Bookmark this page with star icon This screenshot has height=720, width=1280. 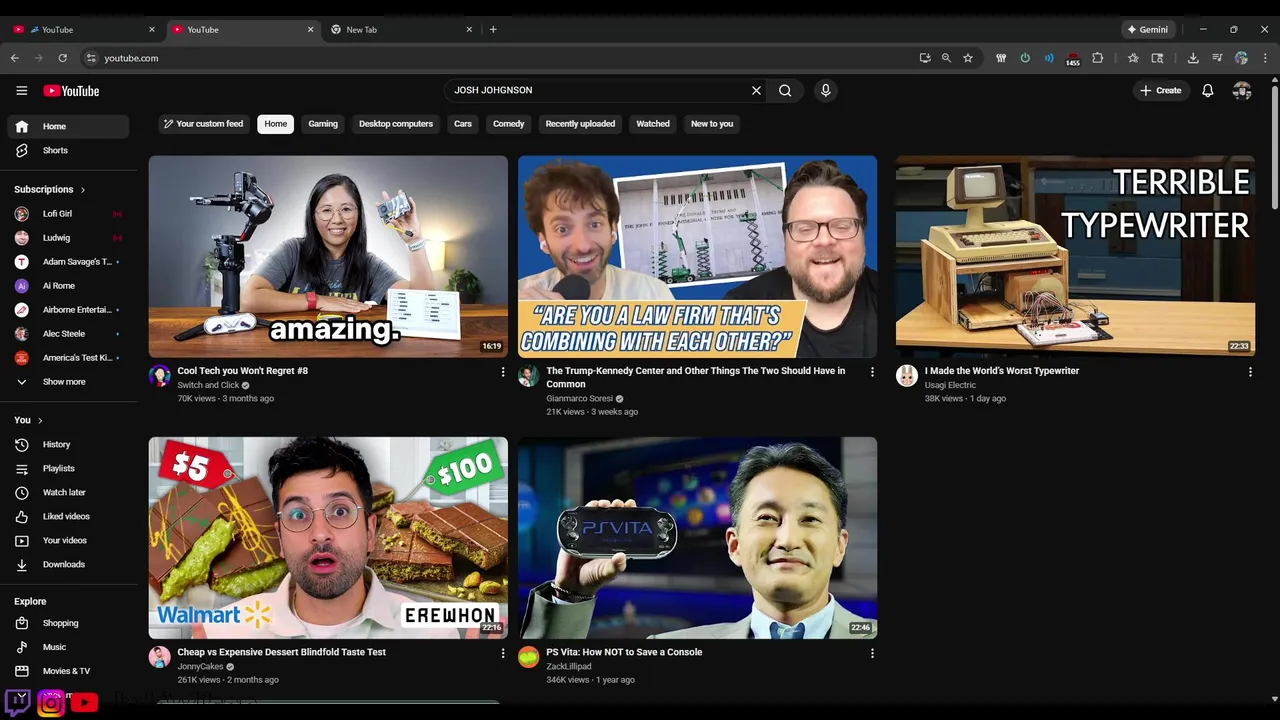967,58
